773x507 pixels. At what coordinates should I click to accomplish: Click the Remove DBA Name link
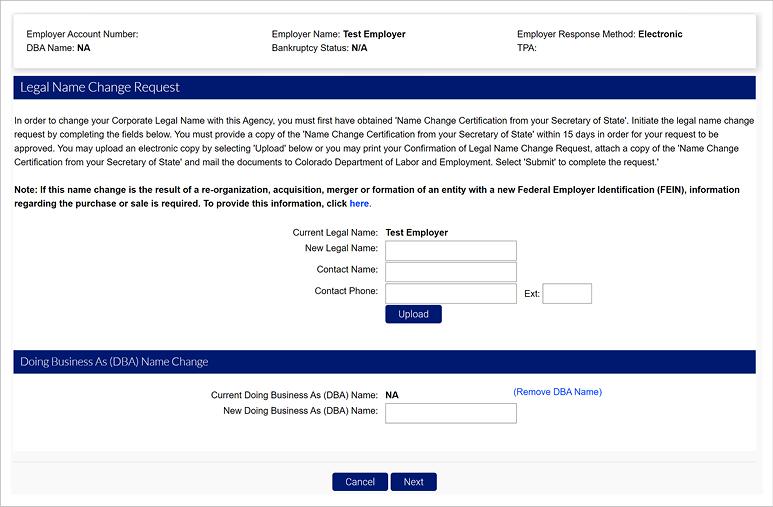(x=557, y=392)
